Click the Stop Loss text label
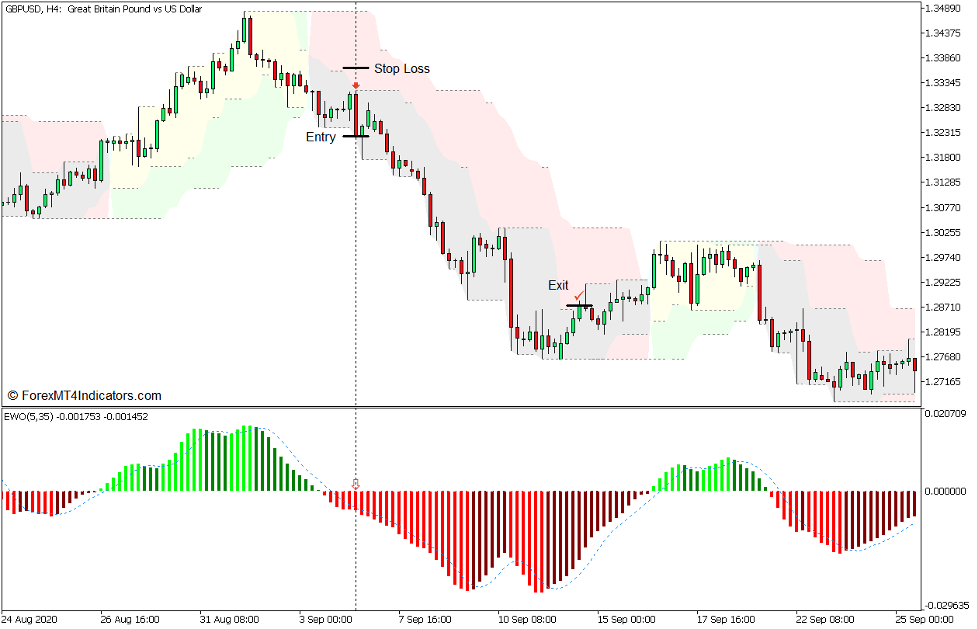 click(402, 69)
